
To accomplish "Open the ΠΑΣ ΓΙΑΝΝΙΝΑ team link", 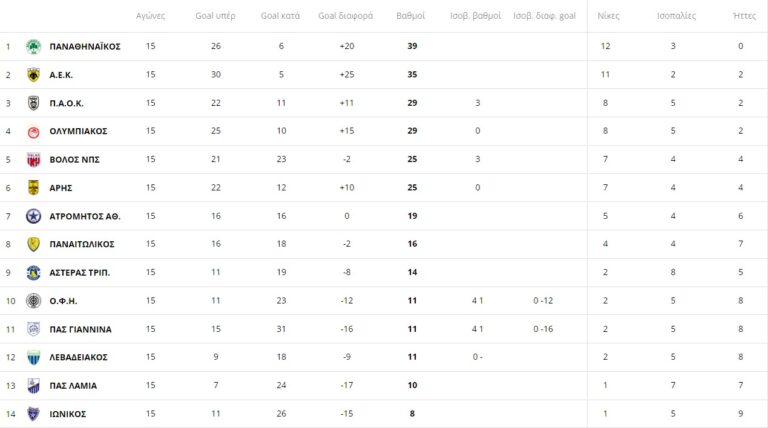I will 80,328.
